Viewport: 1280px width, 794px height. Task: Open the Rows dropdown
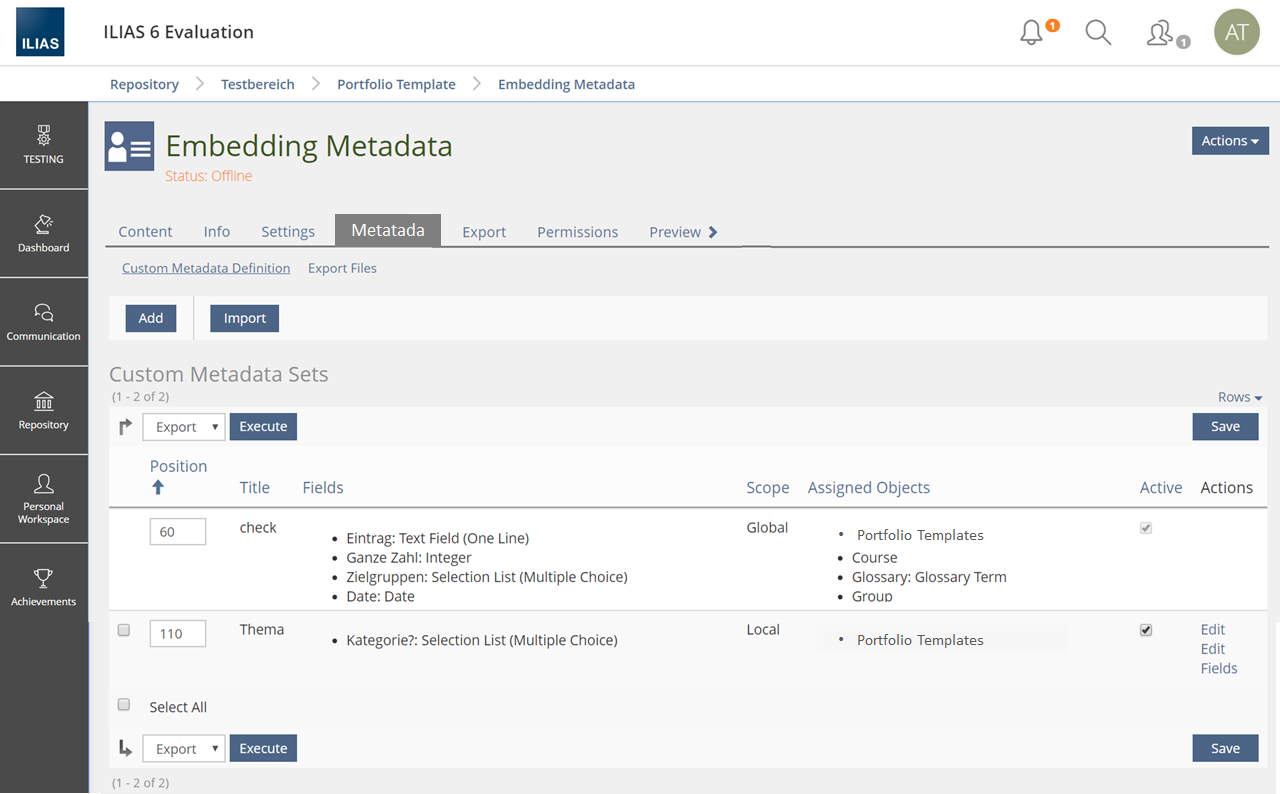click(1240, 397)
